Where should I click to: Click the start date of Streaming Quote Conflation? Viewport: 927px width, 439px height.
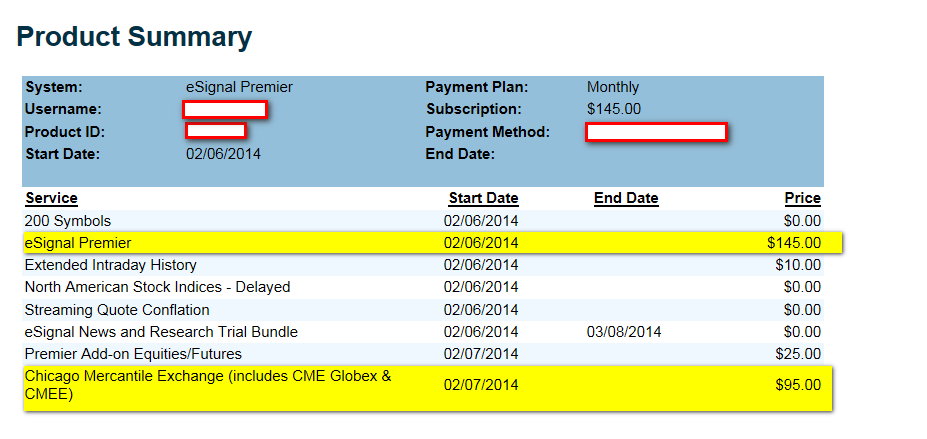(481, 310)
